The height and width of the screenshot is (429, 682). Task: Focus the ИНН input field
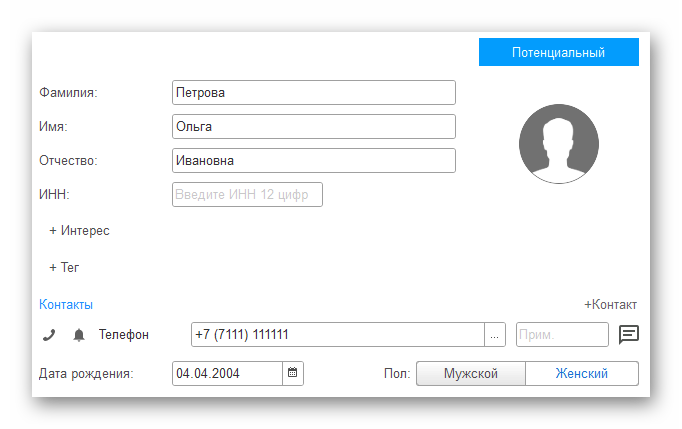pos(247,195)
